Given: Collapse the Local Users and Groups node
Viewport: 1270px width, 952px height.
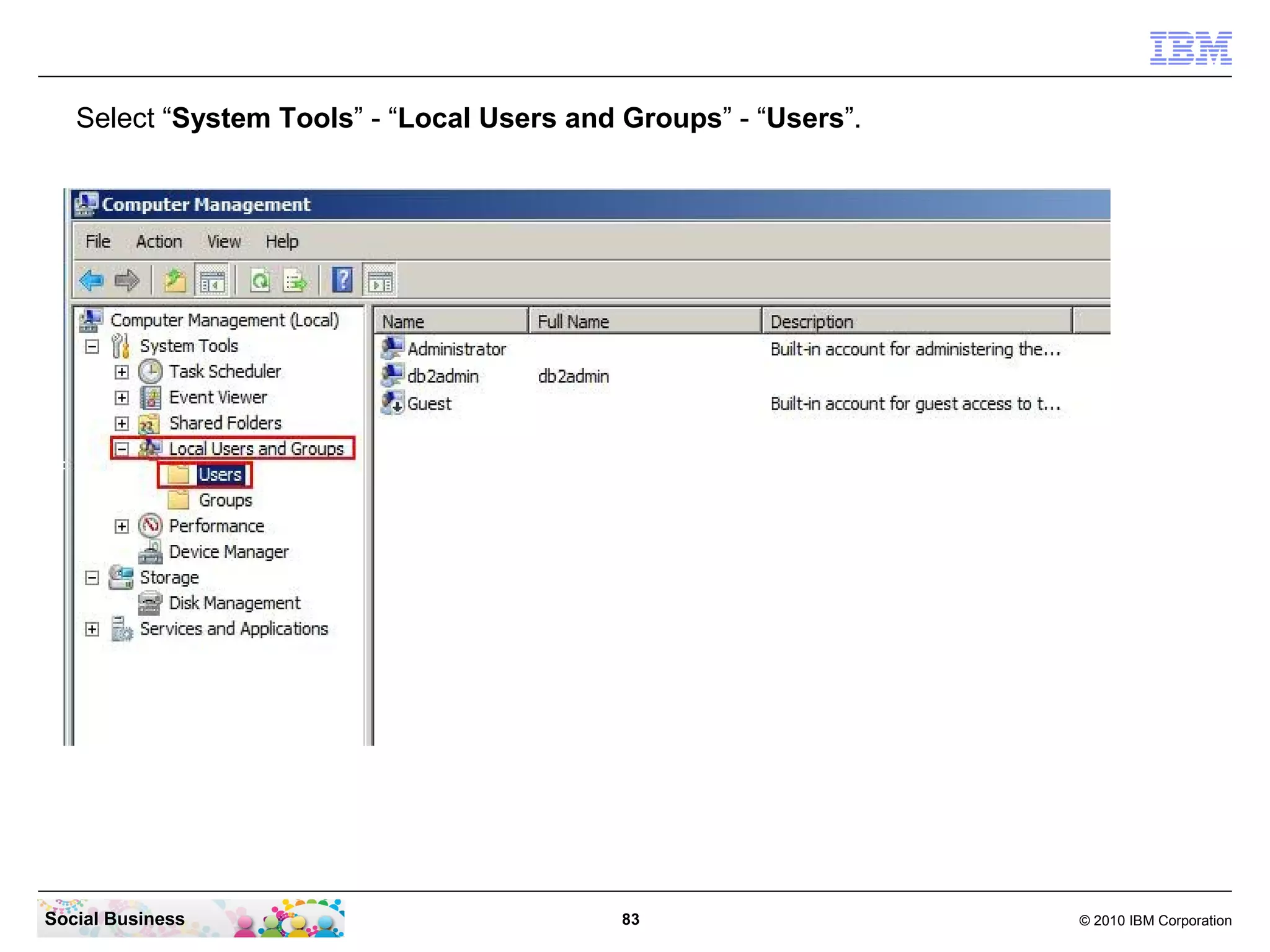Looking at the screenshot, I should pos(122,449).
